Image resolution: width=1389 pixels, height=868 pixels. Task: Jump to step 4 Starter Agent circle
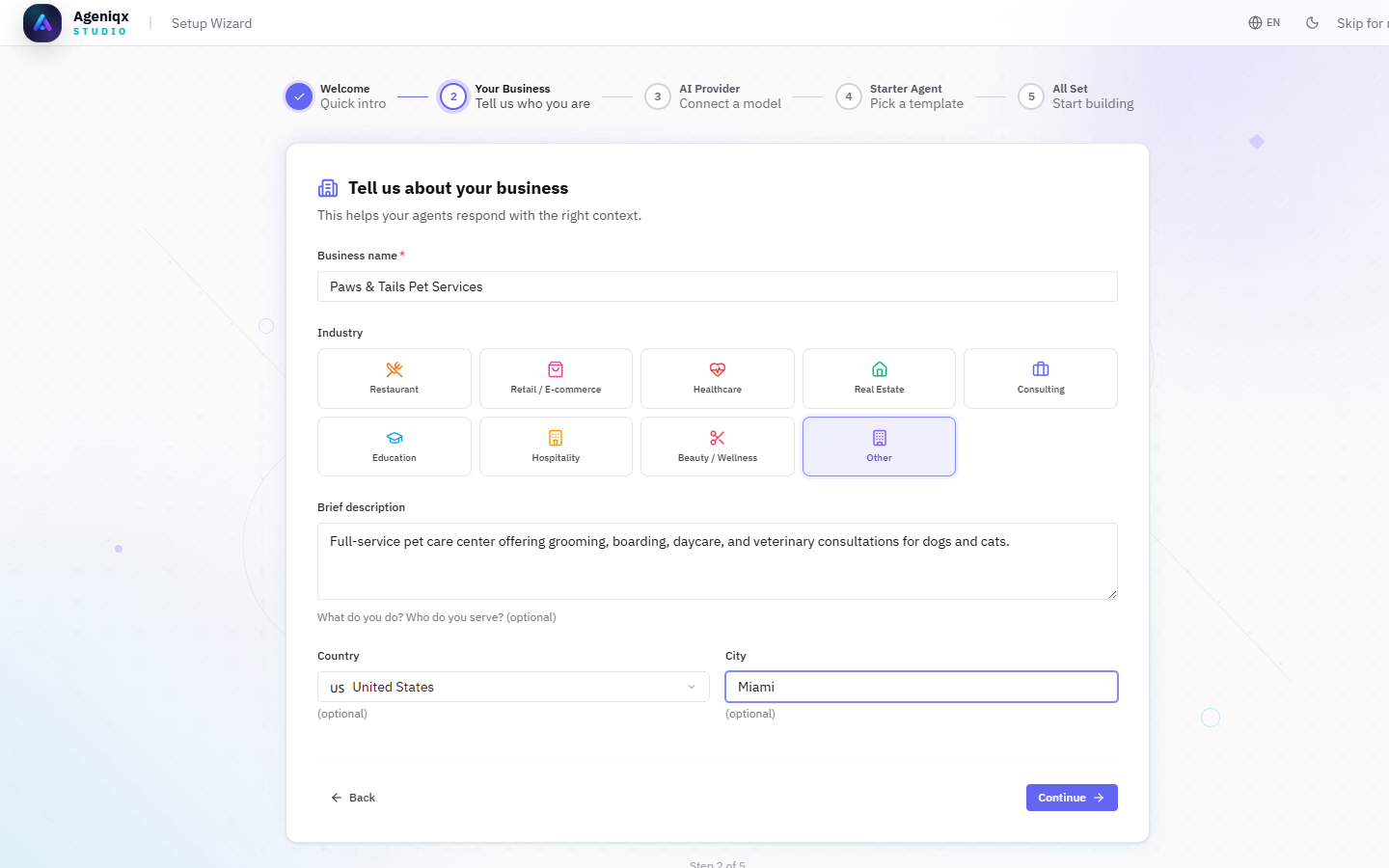coord(849,96)
